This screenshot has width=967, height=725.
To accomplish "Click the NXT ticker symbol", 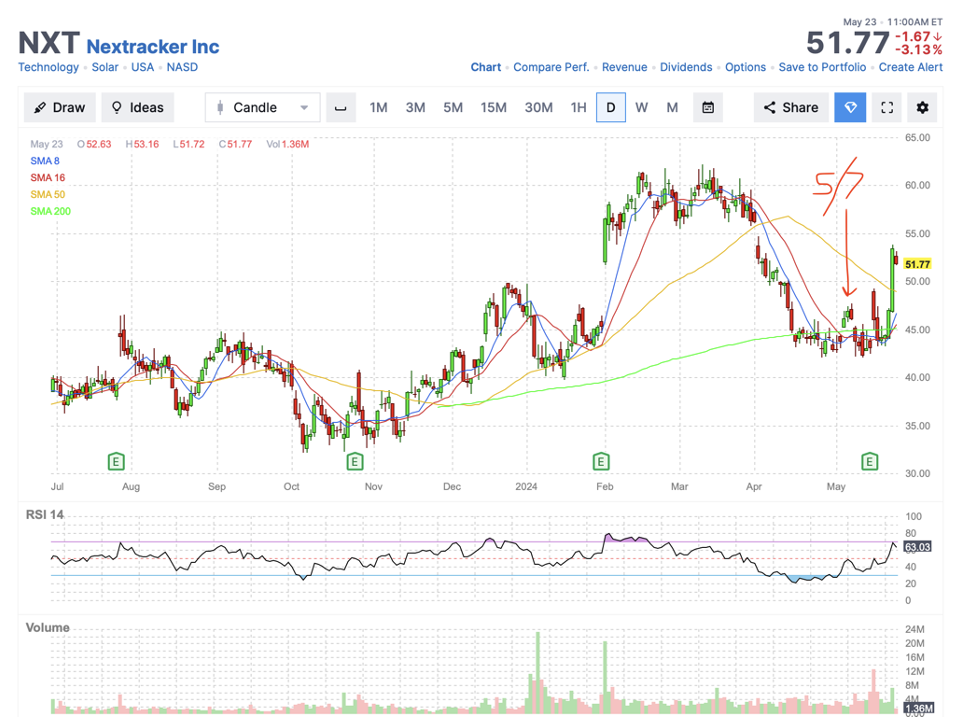I will (x=49, y=43).
